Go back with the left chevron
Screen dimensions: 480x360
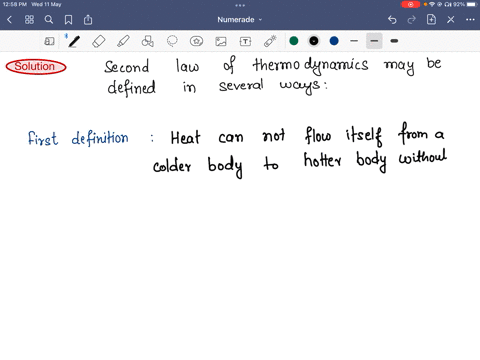tap(9, 20)
